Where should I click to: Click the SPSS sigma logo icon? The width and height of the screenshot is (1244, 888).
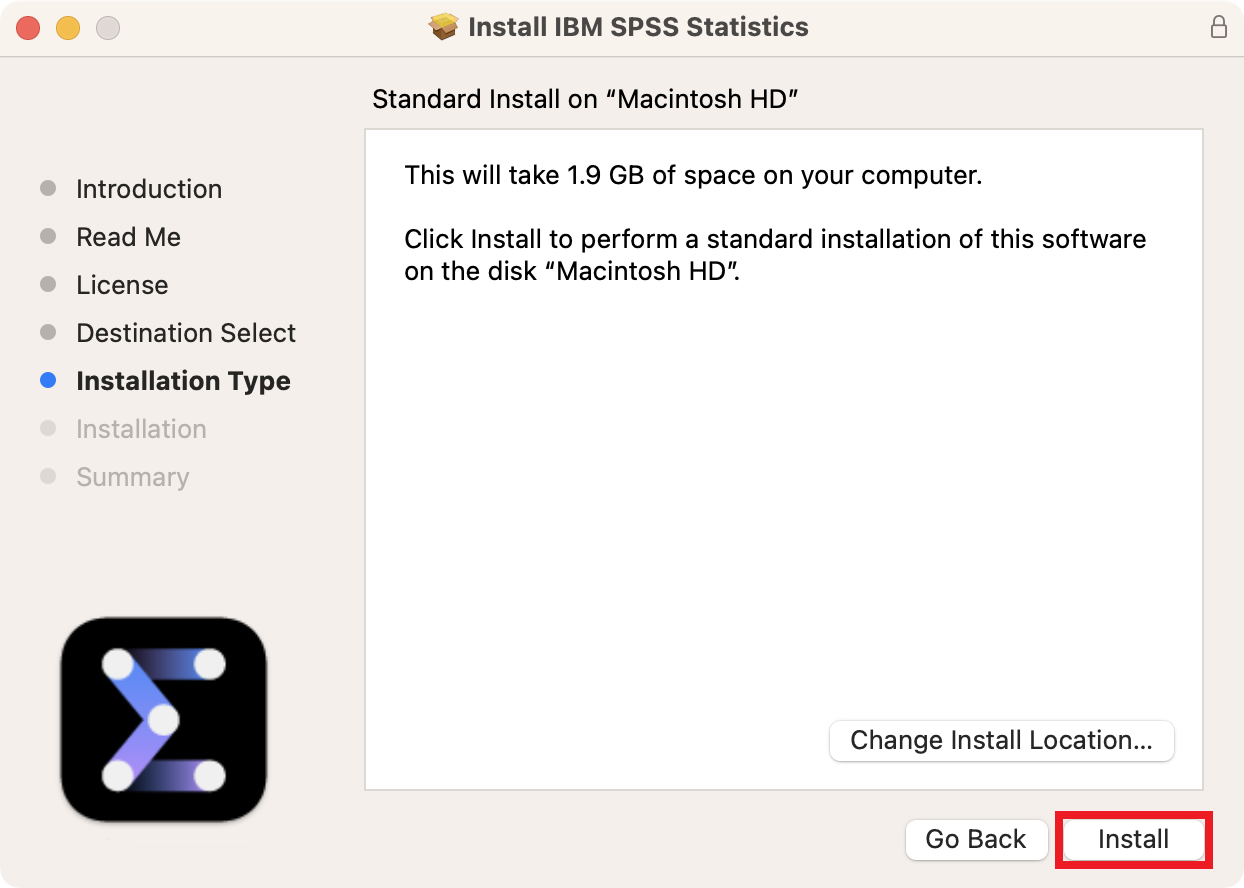coord(164,719)
